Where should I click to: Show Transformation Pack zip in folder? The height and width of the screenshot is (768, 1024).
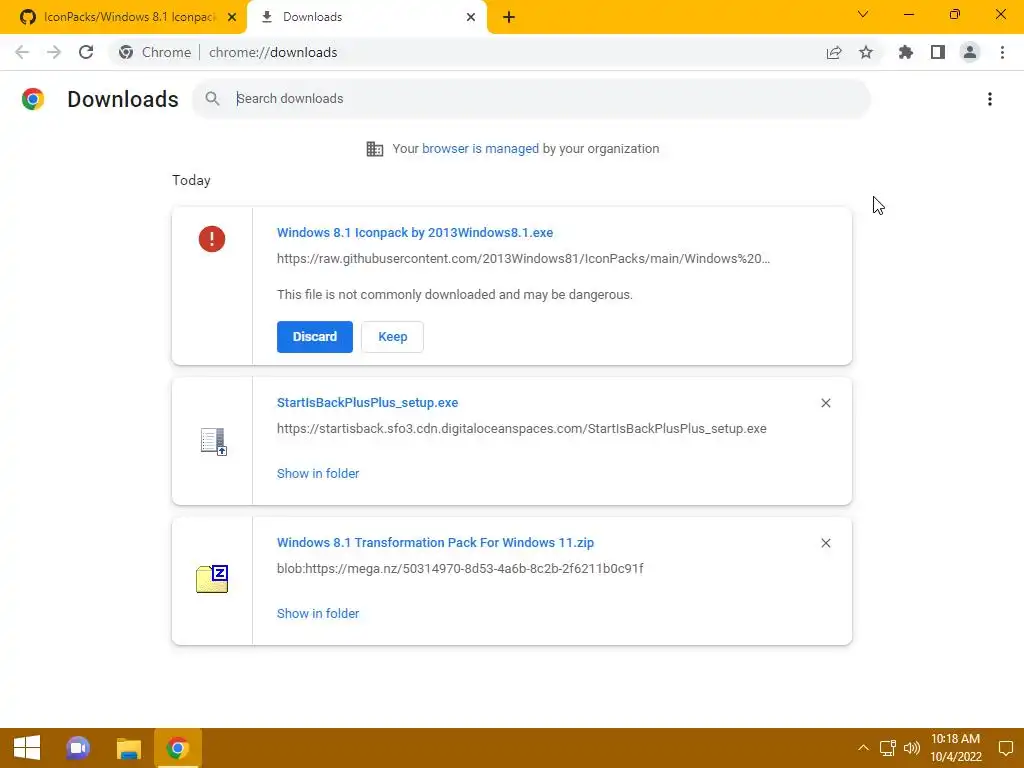[x=318, y=614]
